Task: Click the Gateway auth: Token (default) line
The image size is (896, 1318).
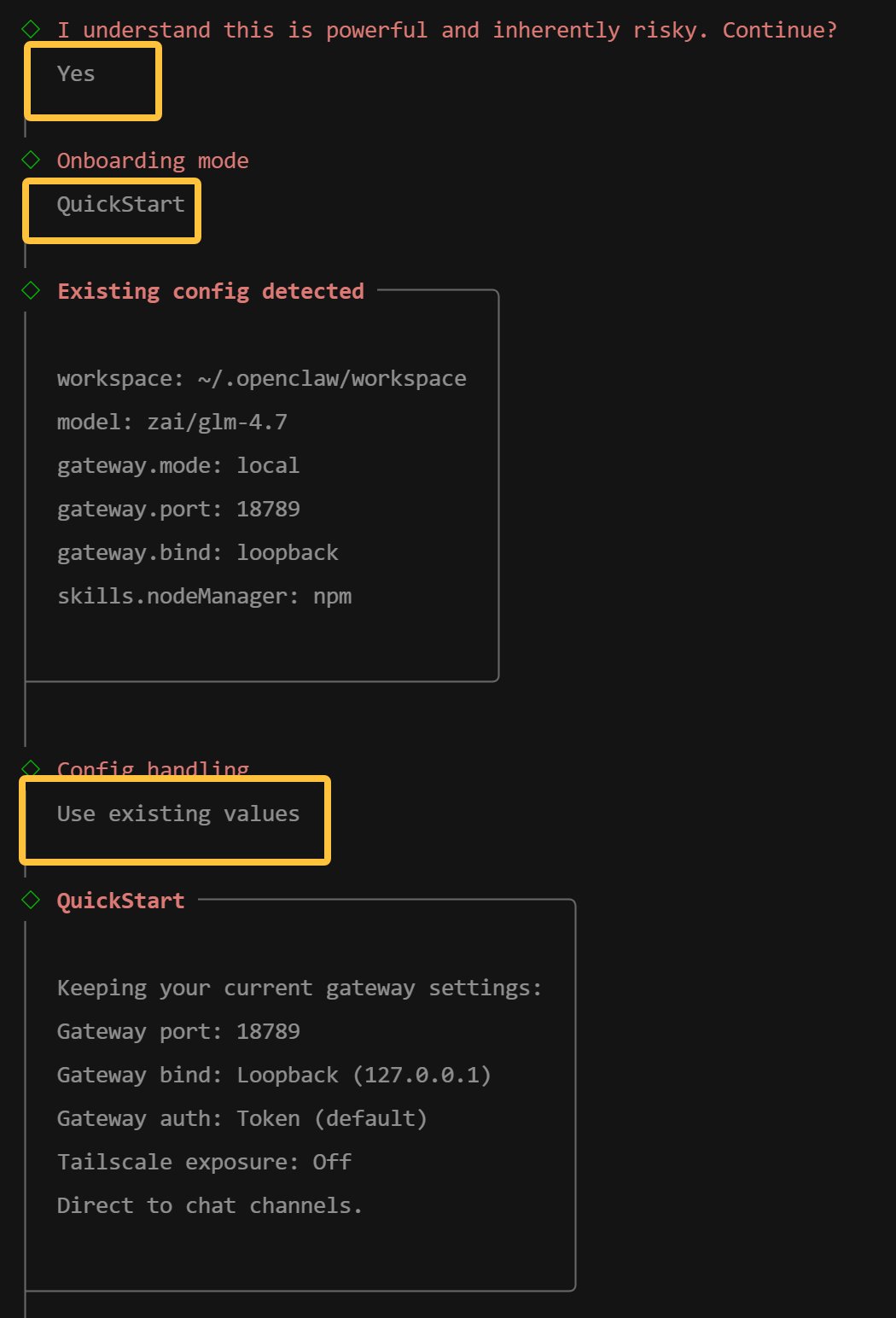Action: tap(241, 1118)
